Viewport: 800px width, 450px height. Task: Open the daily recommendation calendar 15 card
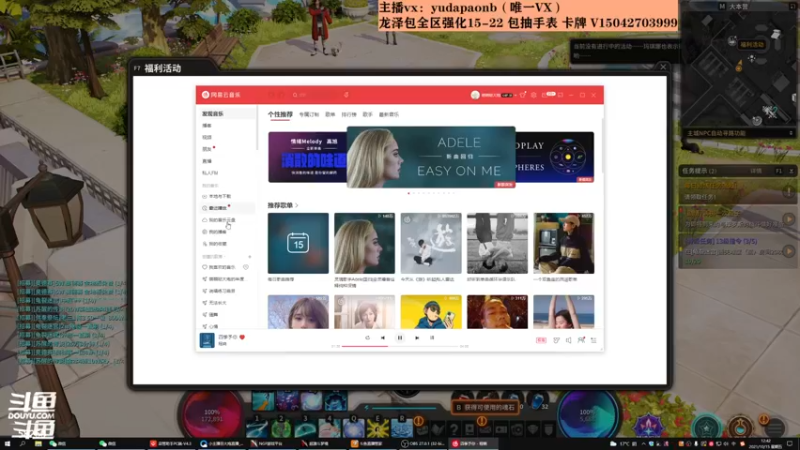coord(298,243)
